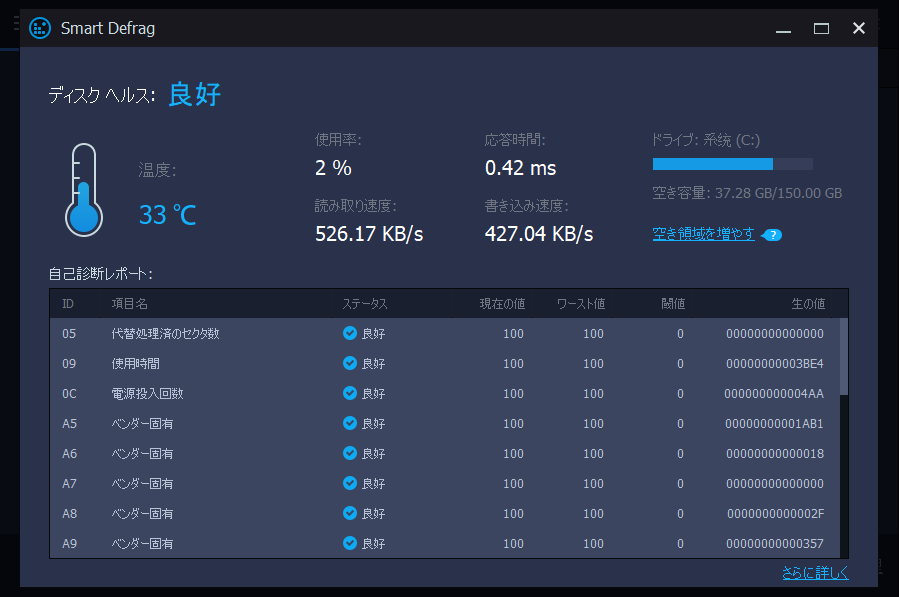Sort by the 現在の値 column header

pyautogui.click(x=502, y=304)
